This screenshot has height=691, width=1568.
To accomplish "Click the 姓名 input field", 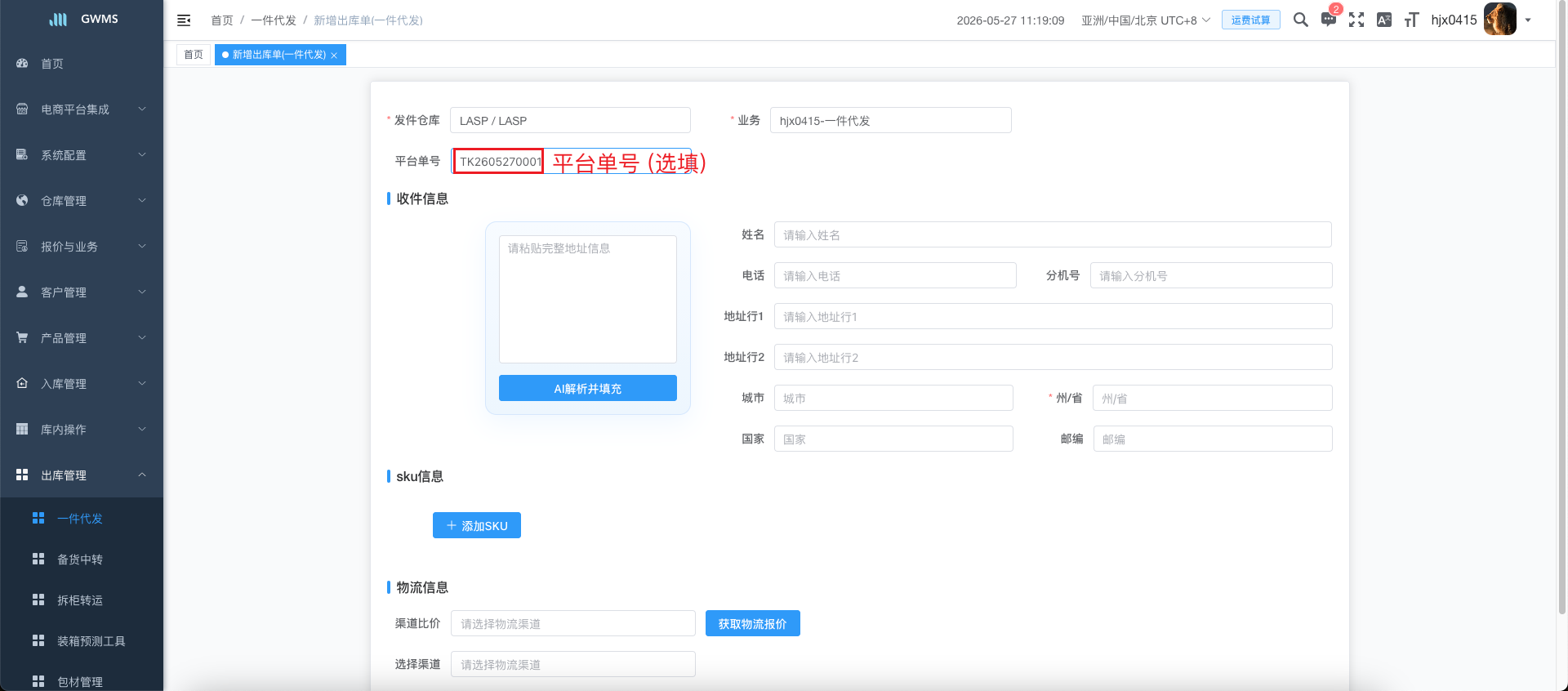I will point(1053,234).
